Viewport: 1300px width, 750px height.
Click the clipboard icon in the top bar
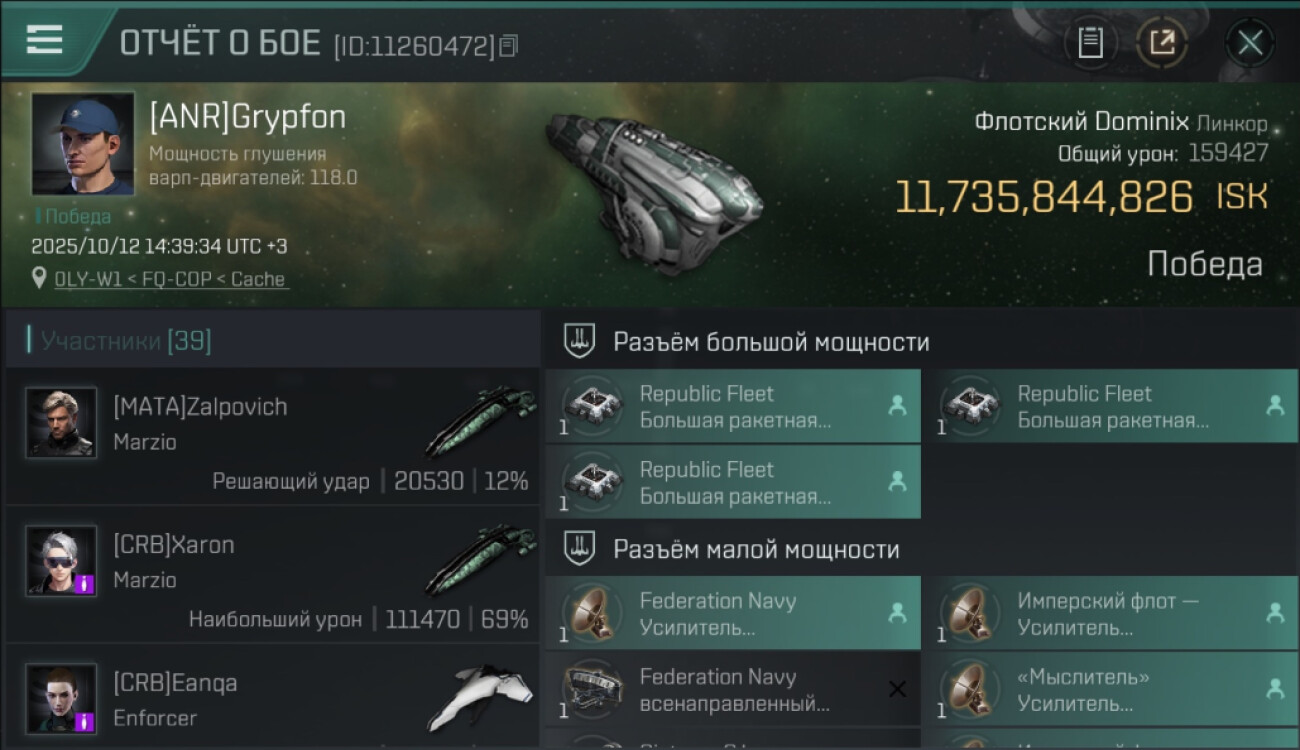1090,43
